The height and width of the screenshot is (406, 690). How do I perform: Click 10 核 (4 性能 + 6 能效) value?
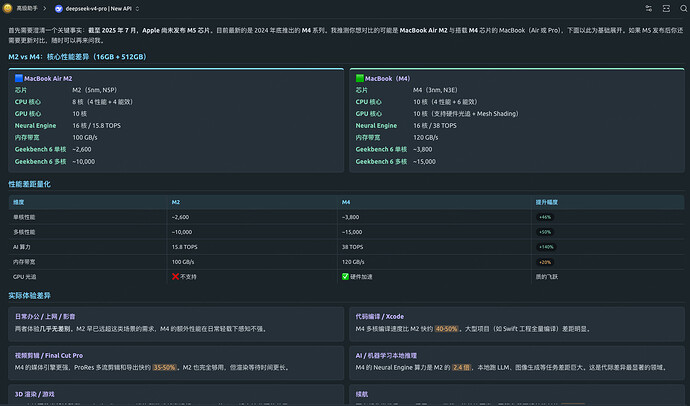click(x=445, y=102)
